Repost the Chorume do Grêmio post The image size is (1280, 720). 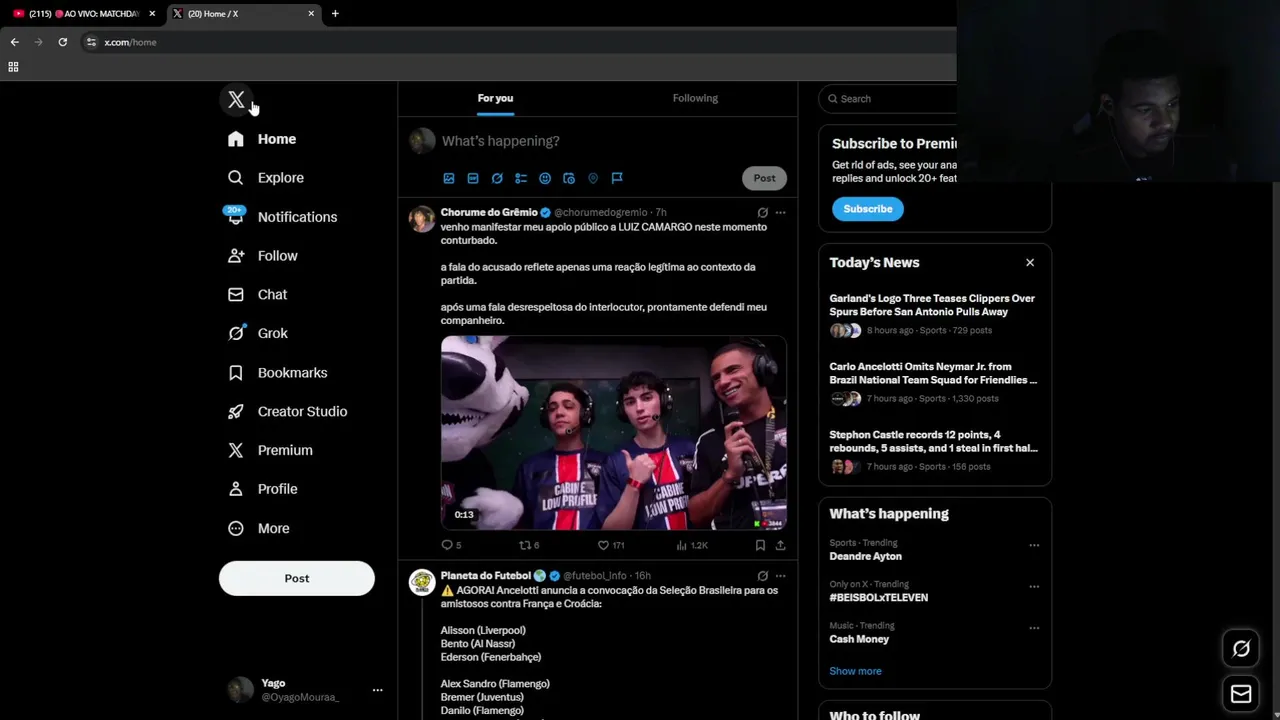pos(529,545)
